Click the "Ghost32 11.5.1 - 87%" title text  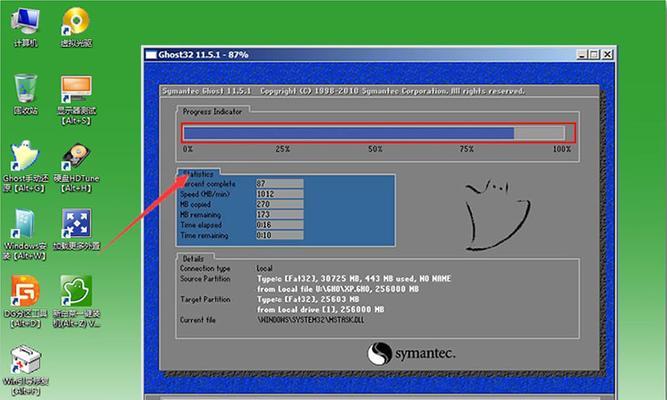[x=203, y=55]
